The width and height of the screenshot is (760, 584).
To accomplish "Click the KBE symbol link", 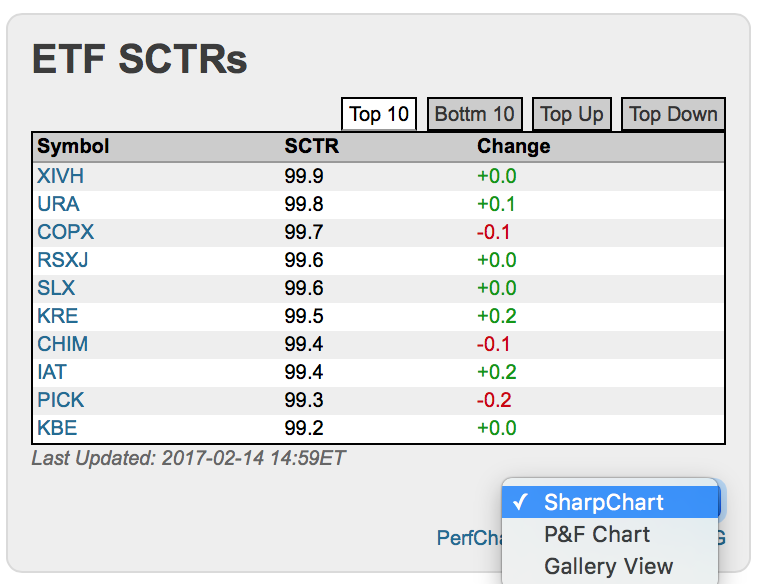I will click(57, 428).
